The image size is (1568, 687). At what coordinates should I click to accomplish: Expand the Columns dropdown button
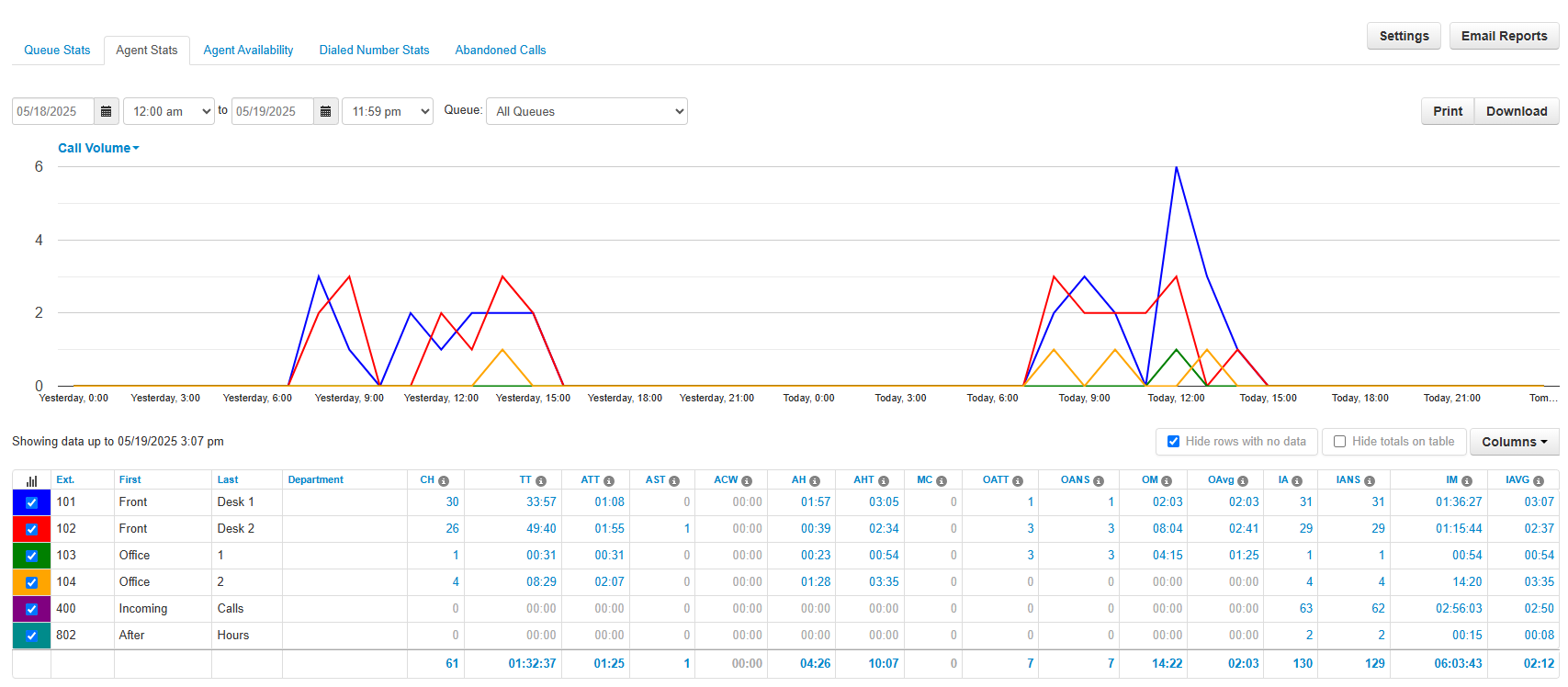coord(1514,442)
